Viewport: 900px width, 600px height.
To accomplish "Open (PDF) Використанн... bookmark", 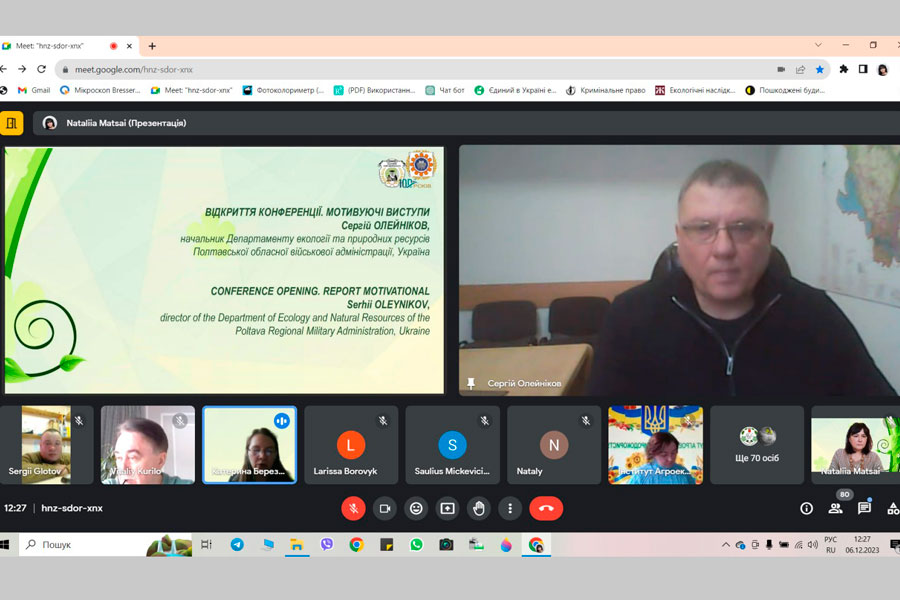I will pos(375,90).
